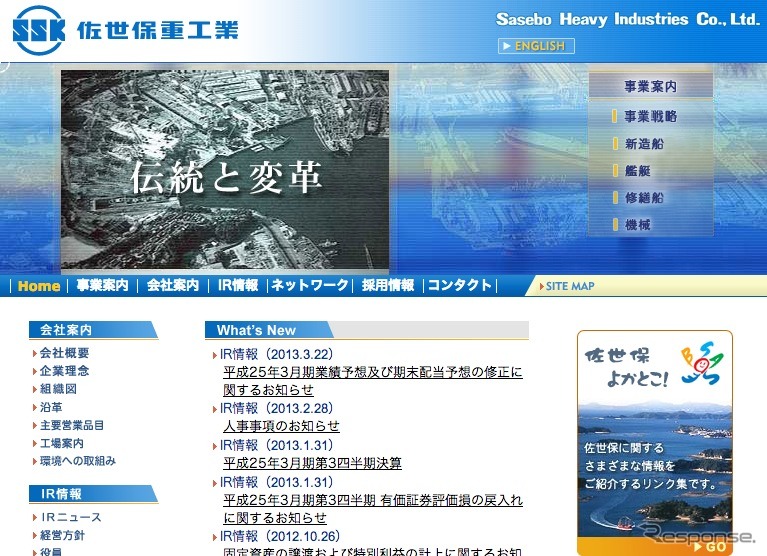Open 機械 in the business menu
767x556 pixels.
(x=637, y=225)
